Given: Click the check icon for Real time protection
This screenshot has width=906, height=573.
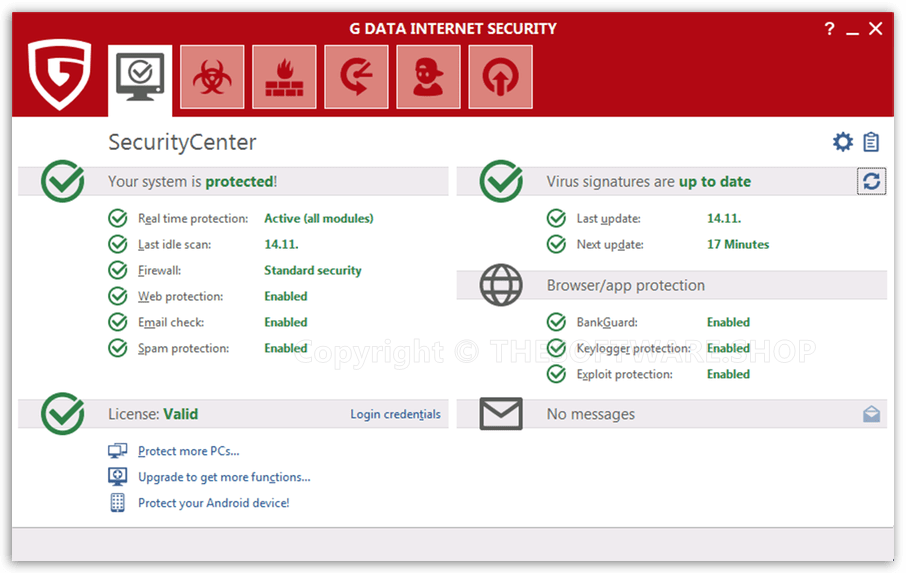Looking at the screenshot, I should coord(118,218).
